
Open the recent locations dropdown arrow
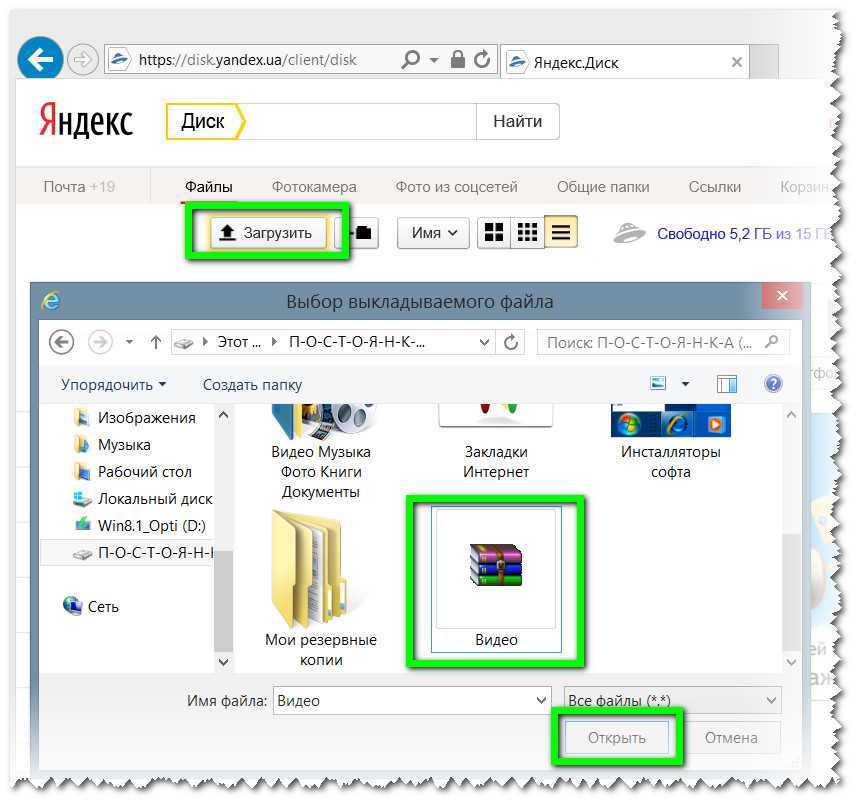[x=129, y=342]
